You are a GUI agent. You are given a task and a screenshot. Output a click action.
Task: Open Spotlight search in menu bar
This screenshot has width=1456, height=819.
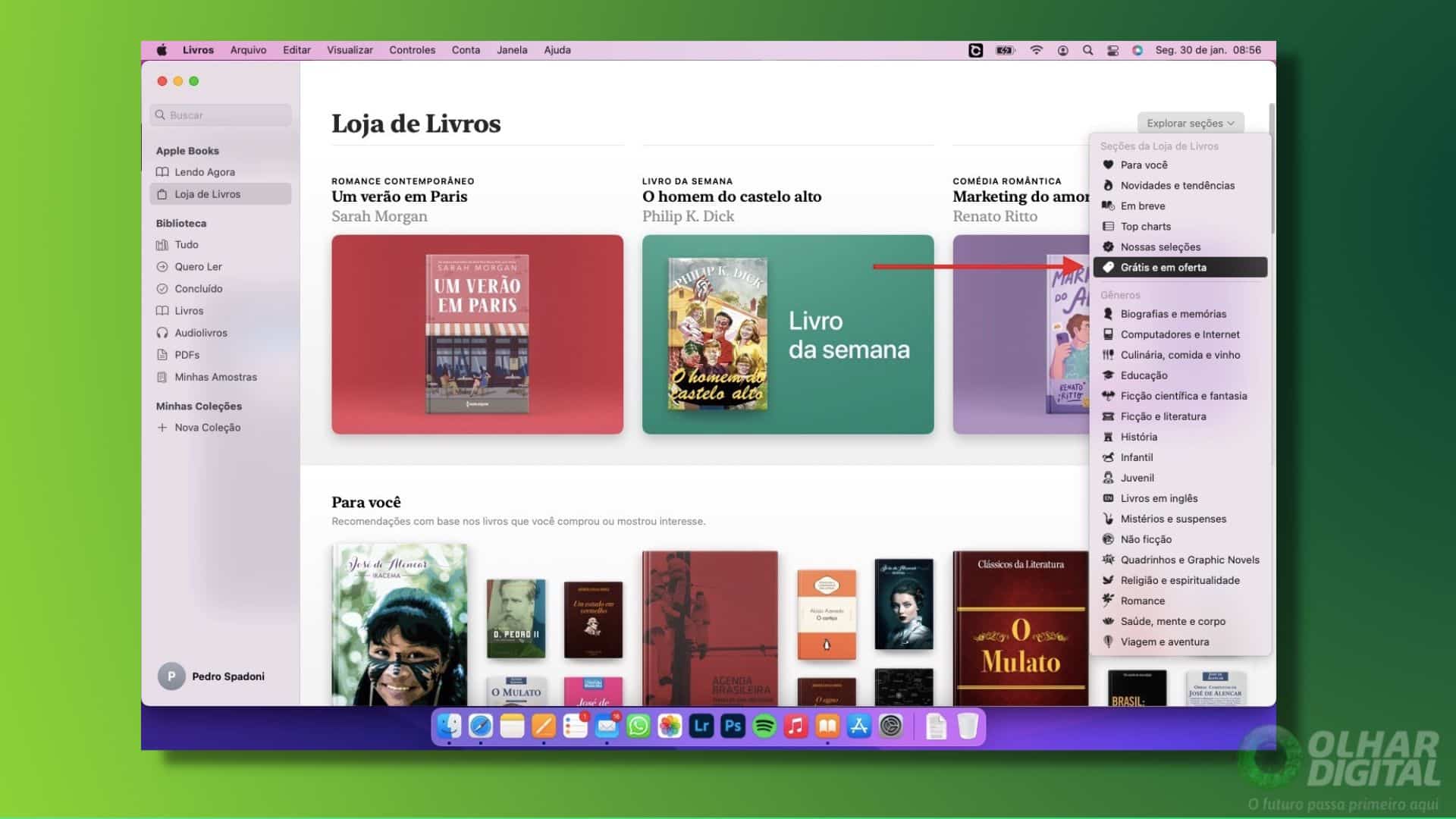click(x=1087, y=50)
